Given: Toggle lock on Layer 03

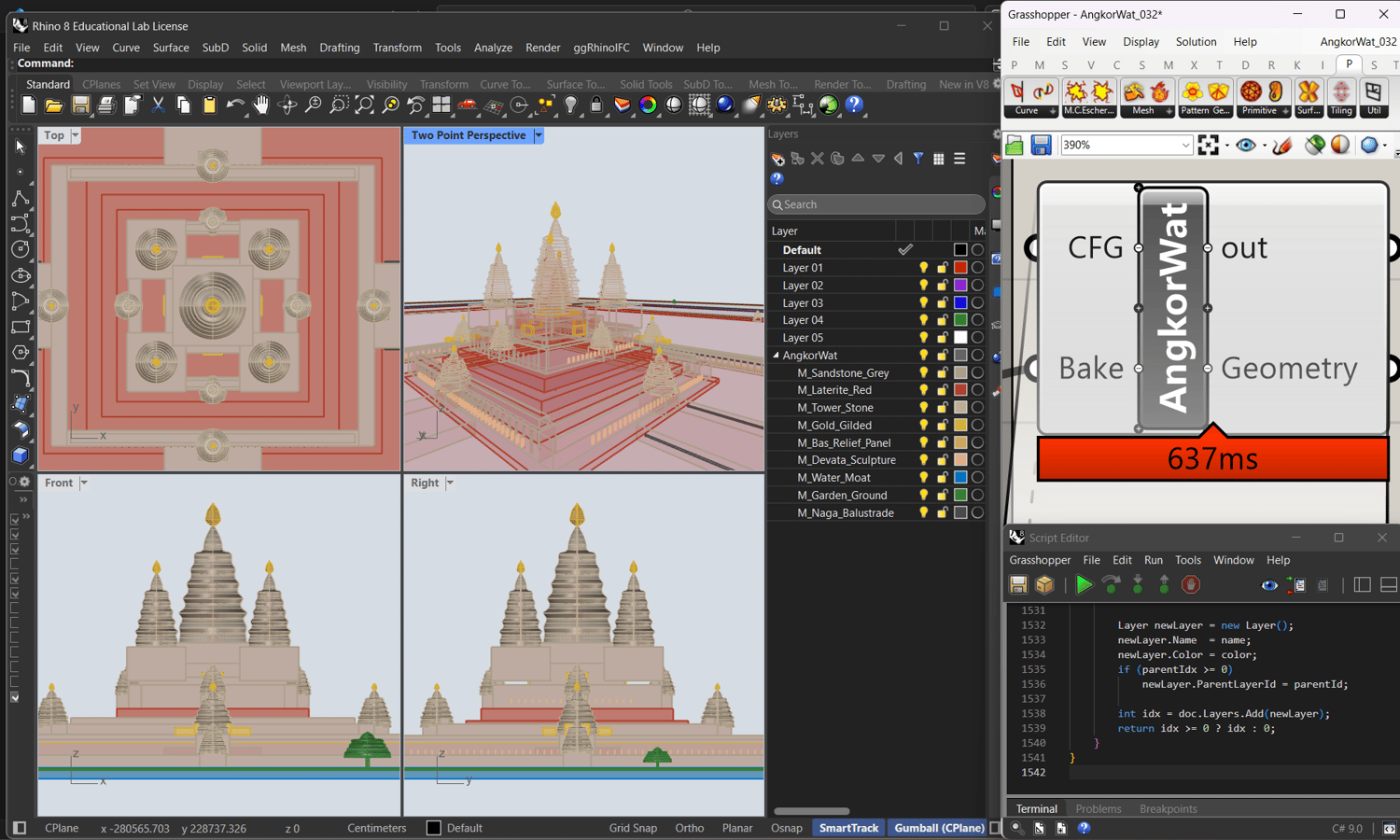Looking at the screenshot, I should point(942,303).
